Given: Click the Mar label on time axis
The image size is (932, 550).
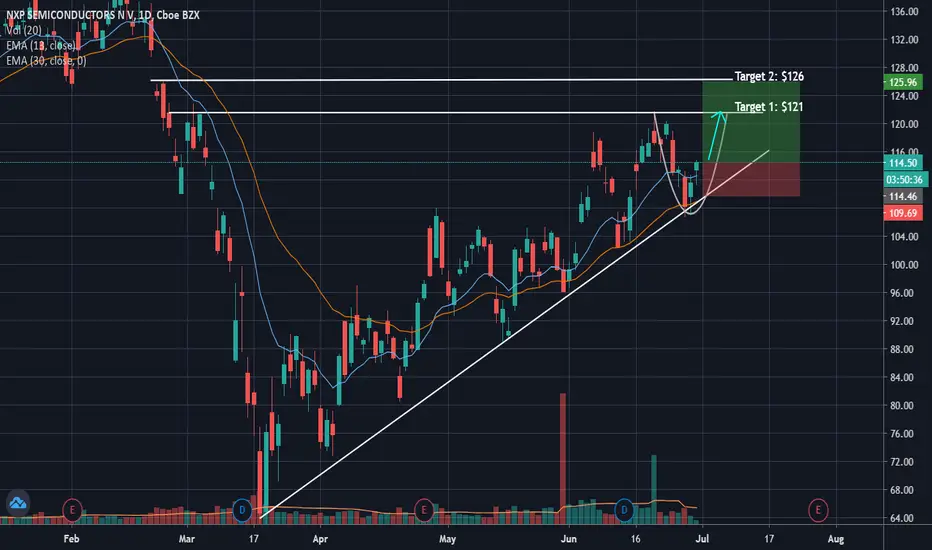Looking at the screenshot, I should 187,539.
